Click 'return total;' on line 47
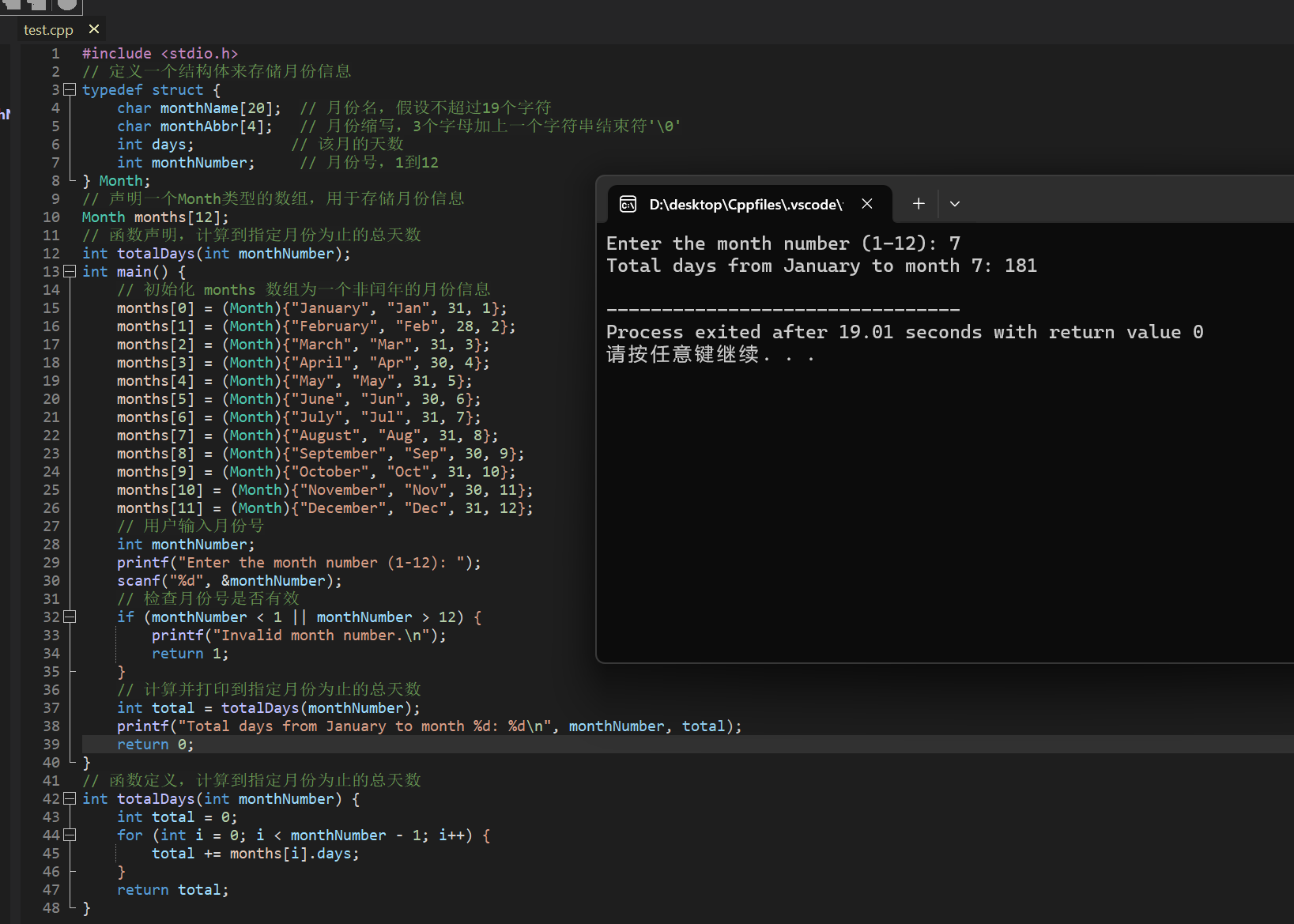 173,889
